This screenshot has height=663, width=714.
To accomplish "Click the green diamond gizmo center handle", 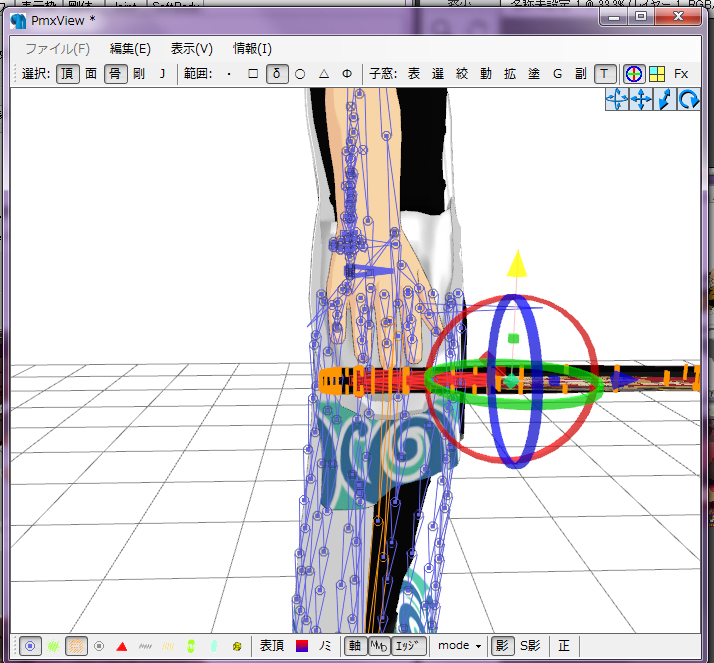I will click(511, 381).
